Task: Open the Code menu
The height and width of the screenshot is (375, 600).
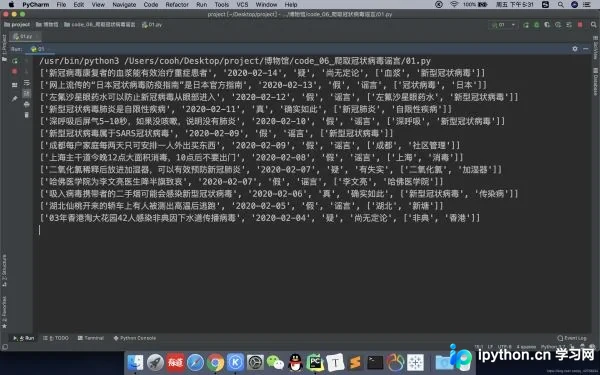Action: [x=151, y=5]
